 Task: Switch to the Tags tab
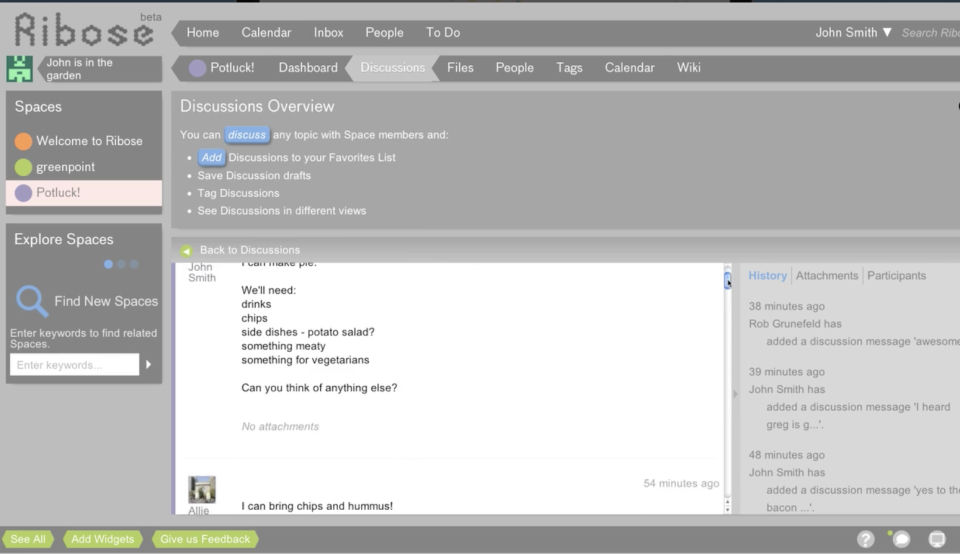(569, 68)
